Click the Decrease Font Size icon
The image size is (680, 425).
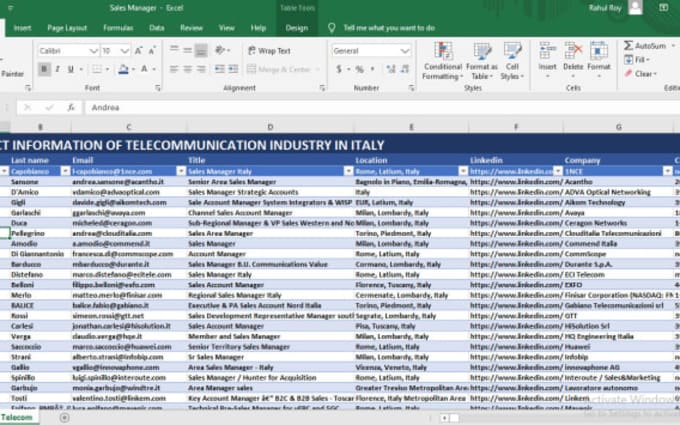tap(152, 51)
